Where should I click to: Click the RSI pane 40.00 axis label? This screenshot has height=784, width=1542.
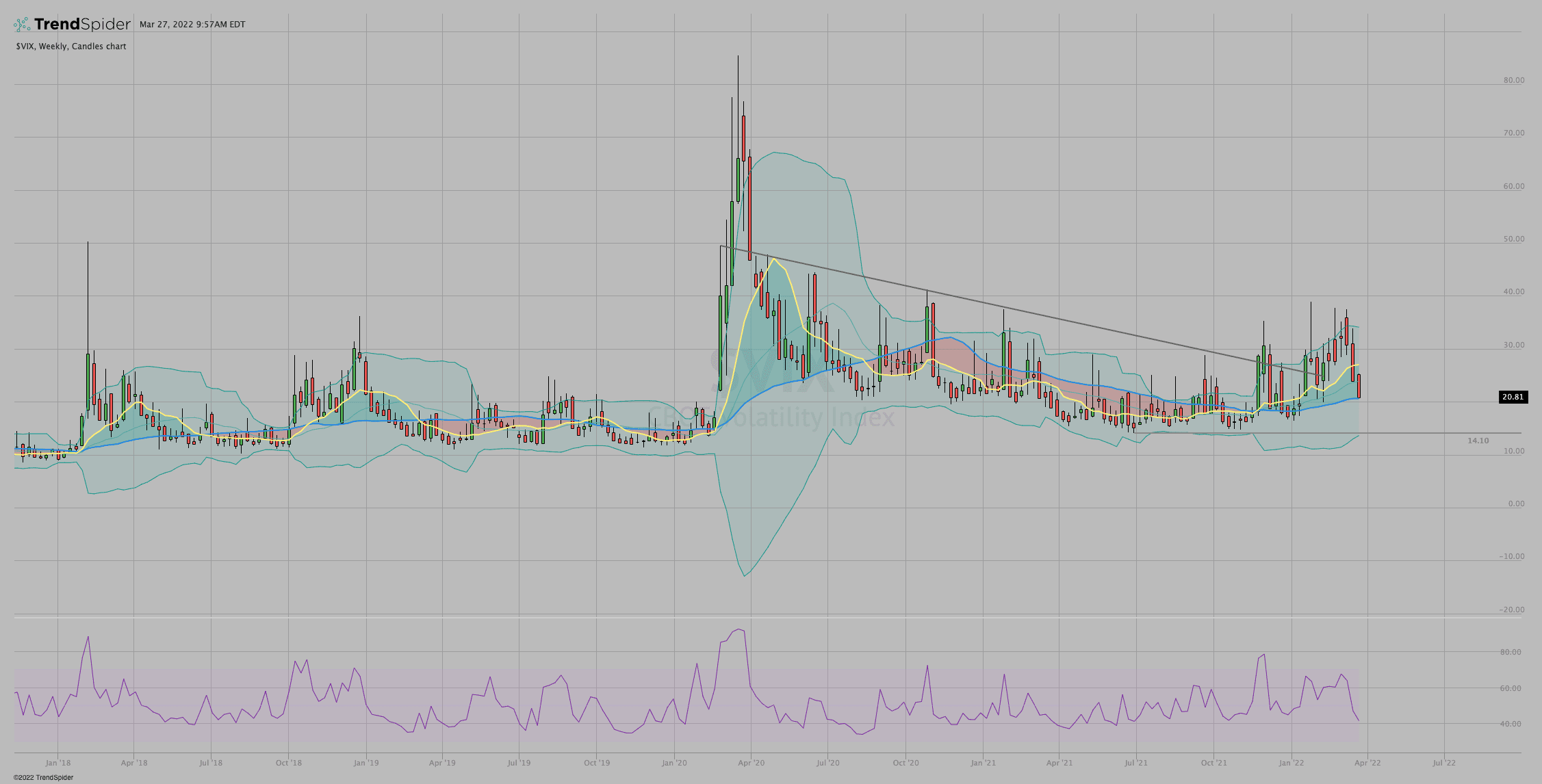point(1511,724)
